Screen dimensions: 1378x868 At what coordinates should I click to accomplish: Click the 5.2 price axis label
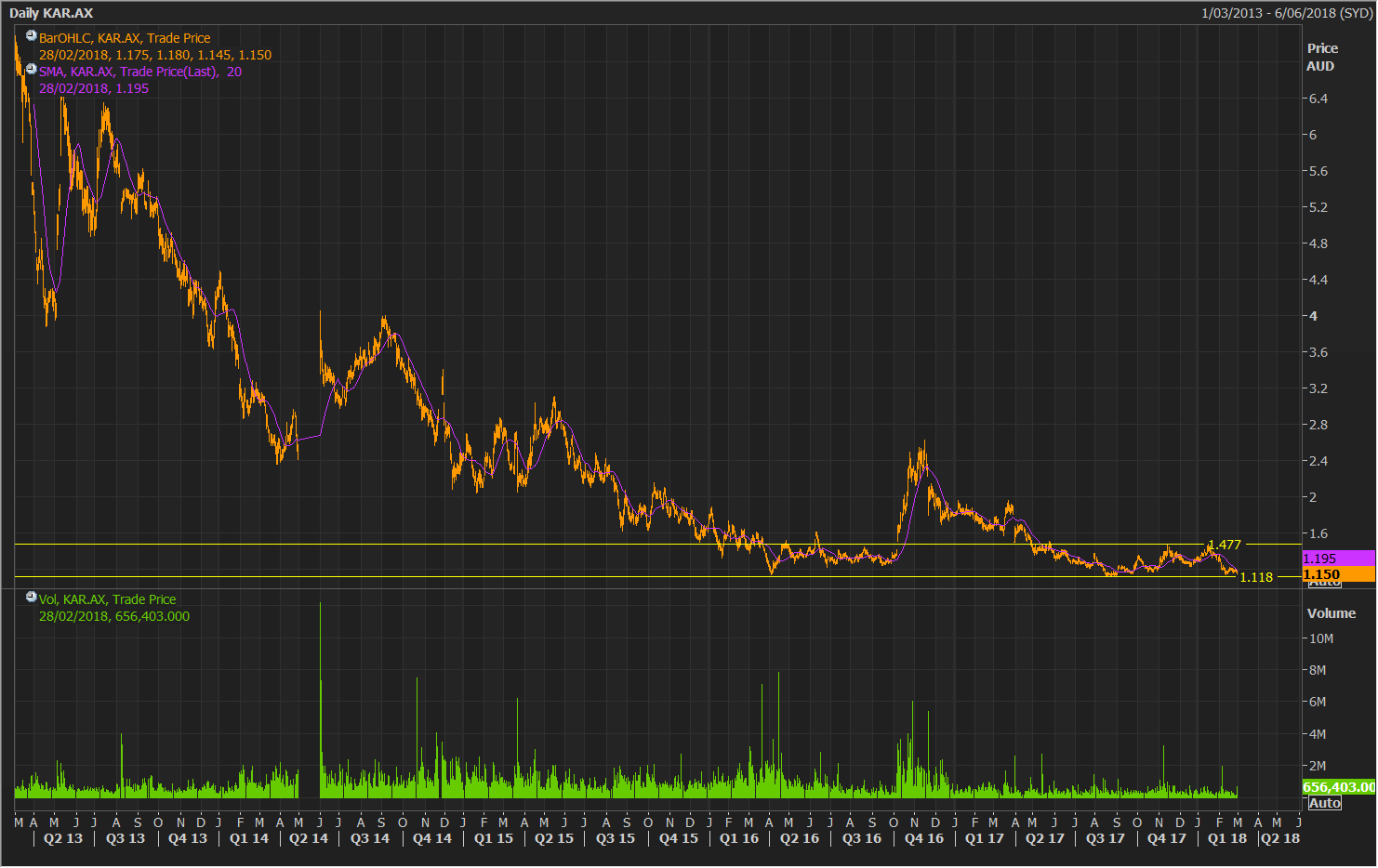(1318, 207)
